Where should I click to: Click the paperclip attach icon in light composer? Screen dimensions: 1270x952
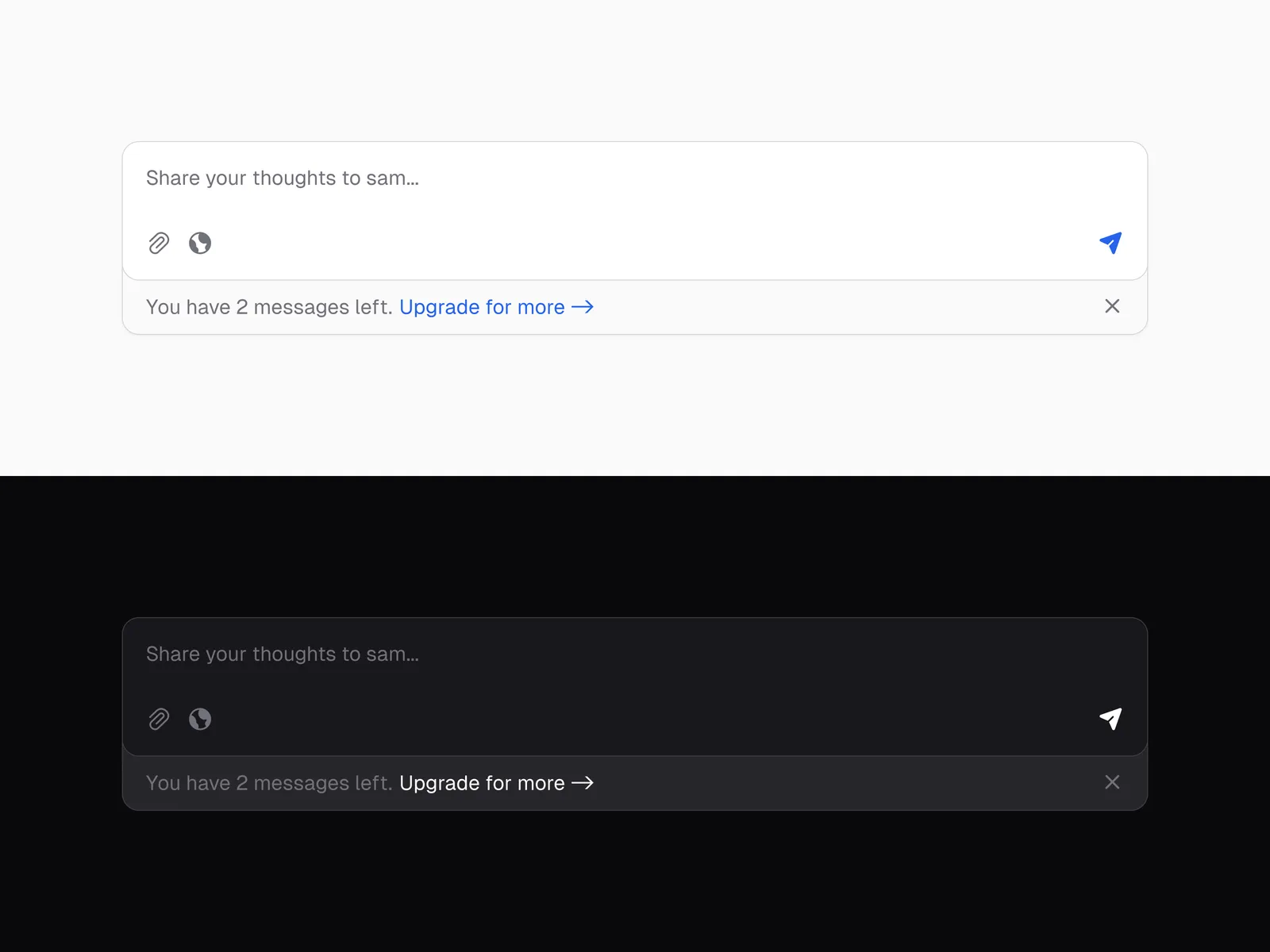[x=159, y=243]
